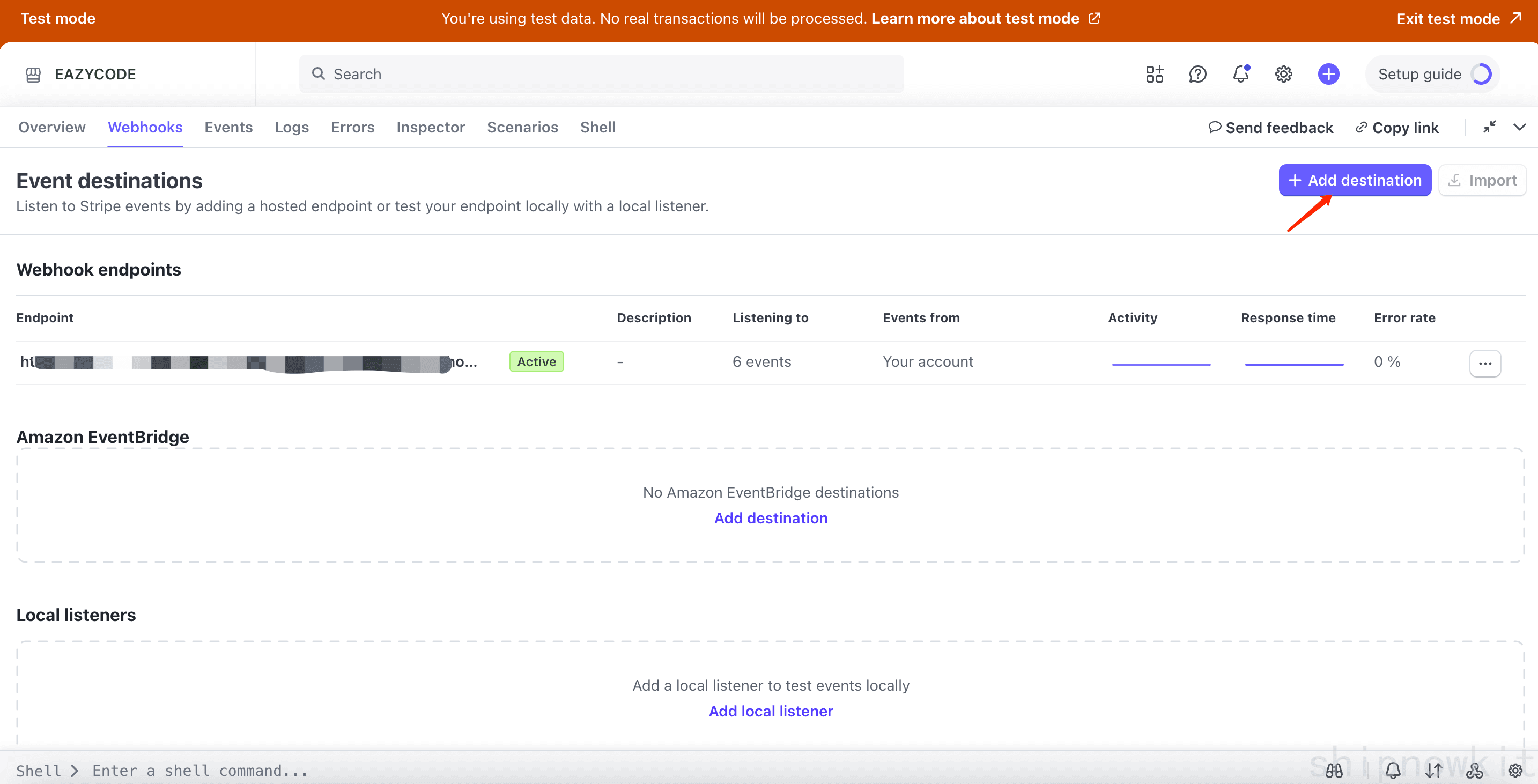Expand the Shell command via the sort arrows icon

pyautogui.click(x=1433, y=770)
